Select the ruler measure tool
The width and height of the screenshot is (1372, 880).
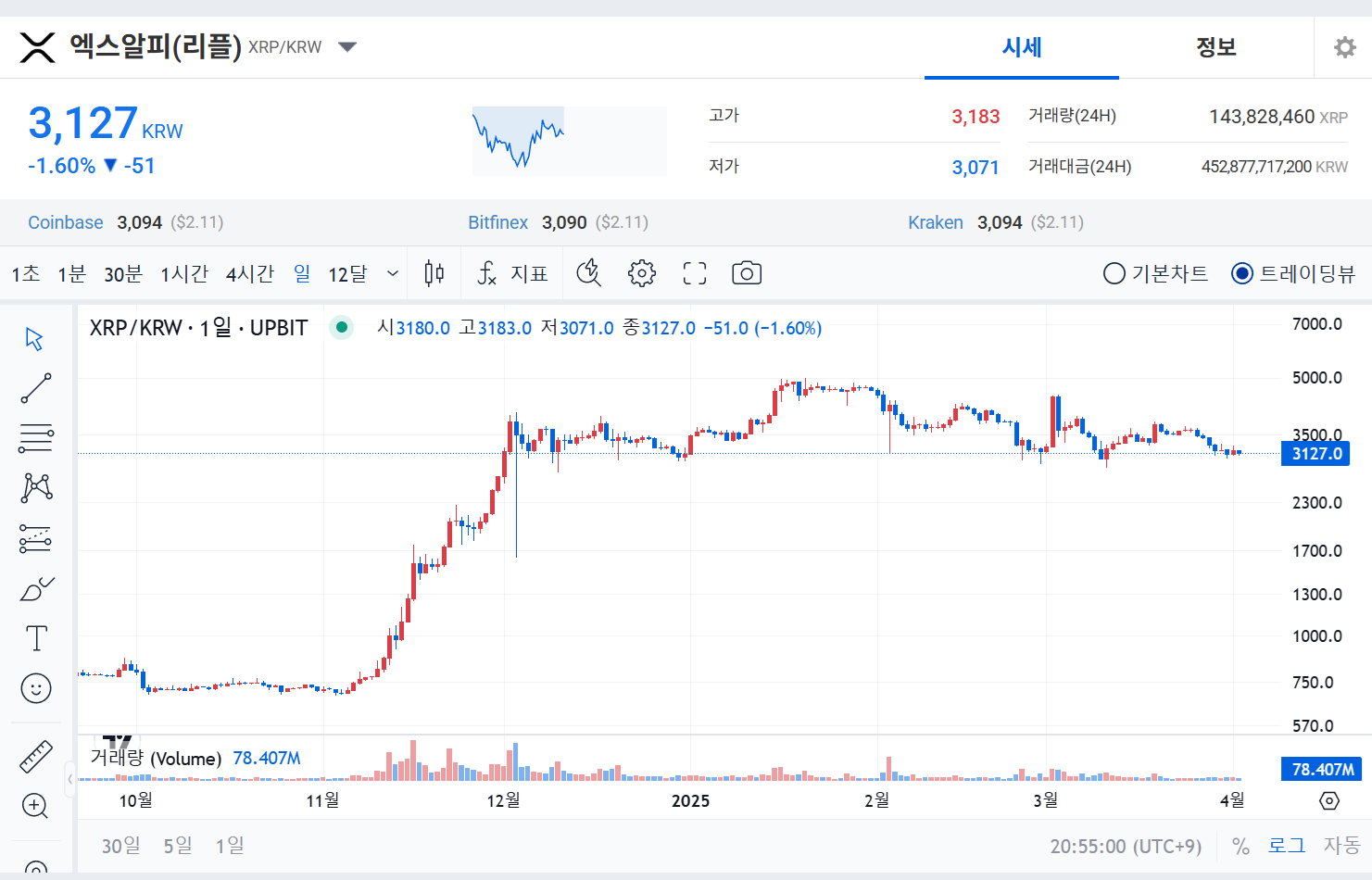pos(36,757)
